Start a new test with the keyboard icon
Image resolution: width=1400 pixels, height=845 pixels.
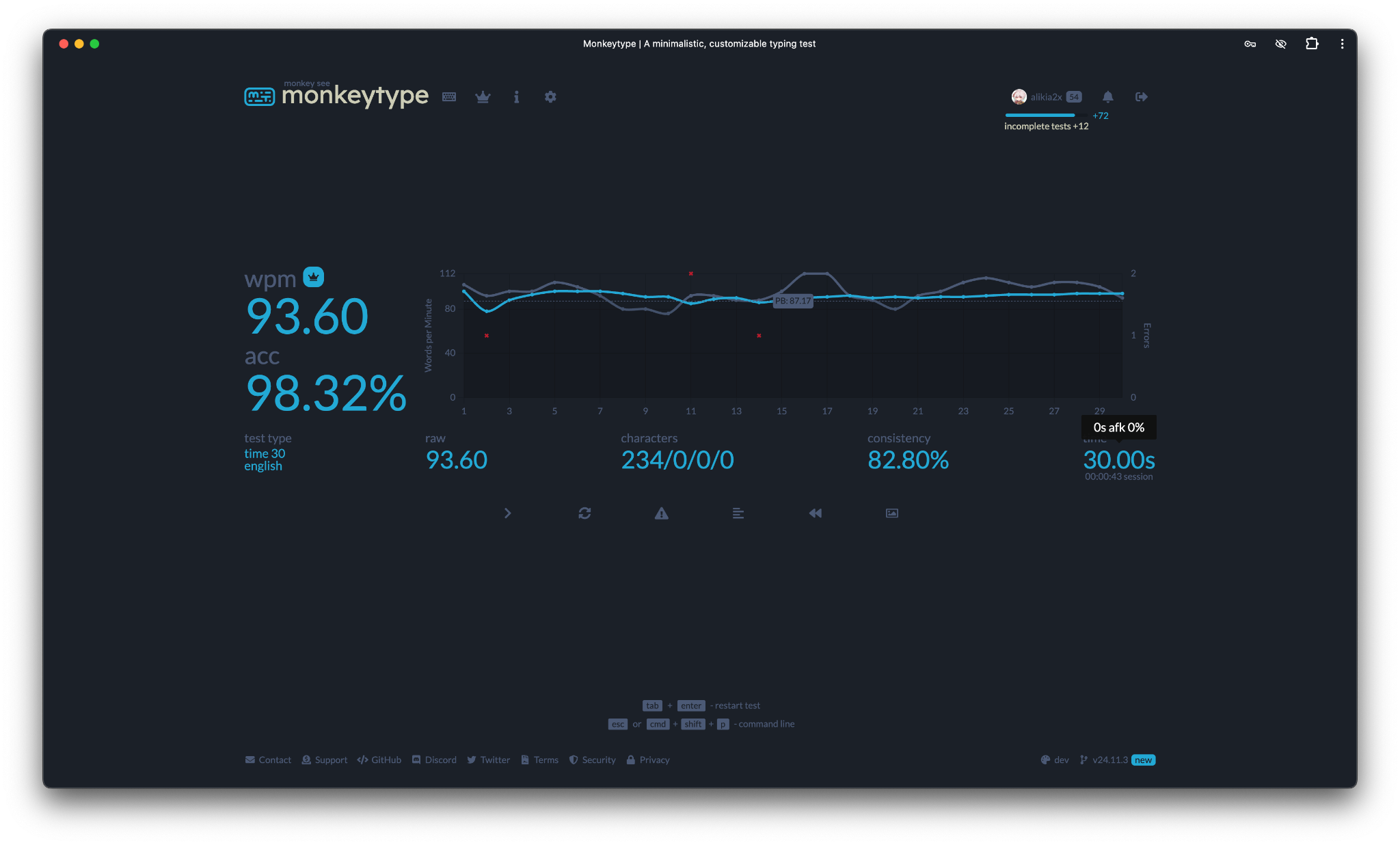click(449, 96)
